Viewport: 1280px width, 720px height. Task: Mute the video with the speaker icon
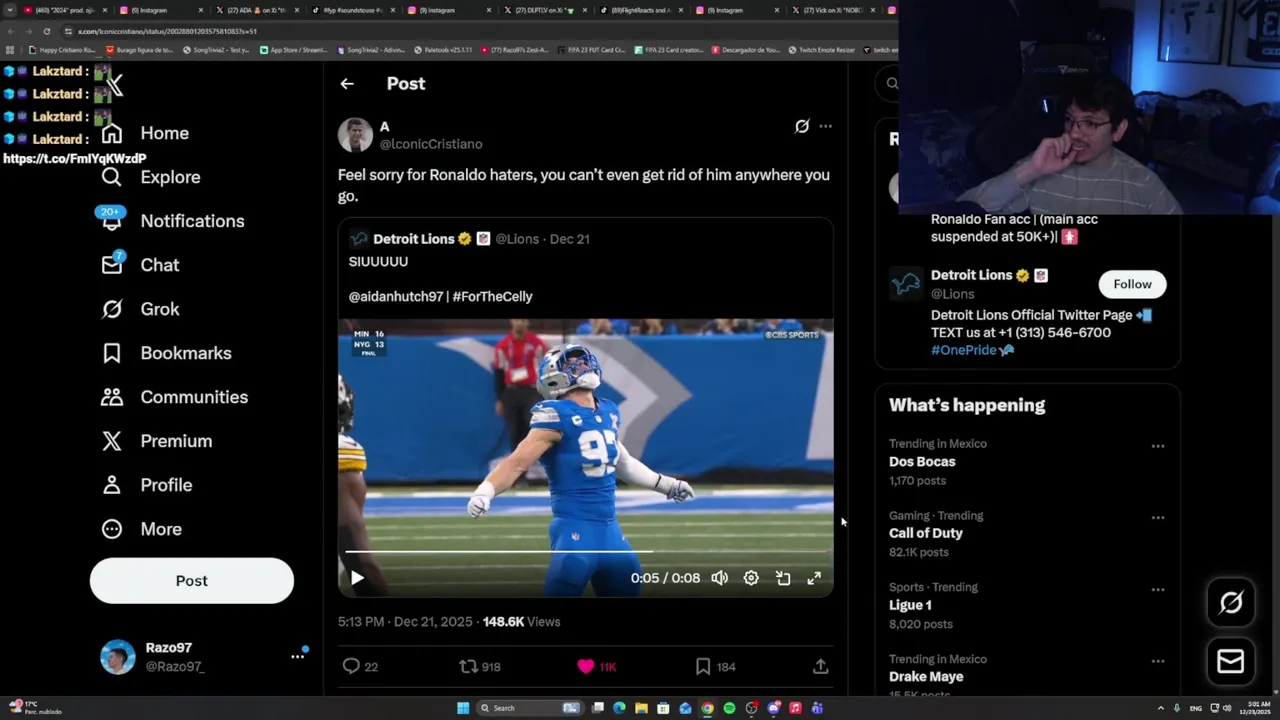pos(720,578)
